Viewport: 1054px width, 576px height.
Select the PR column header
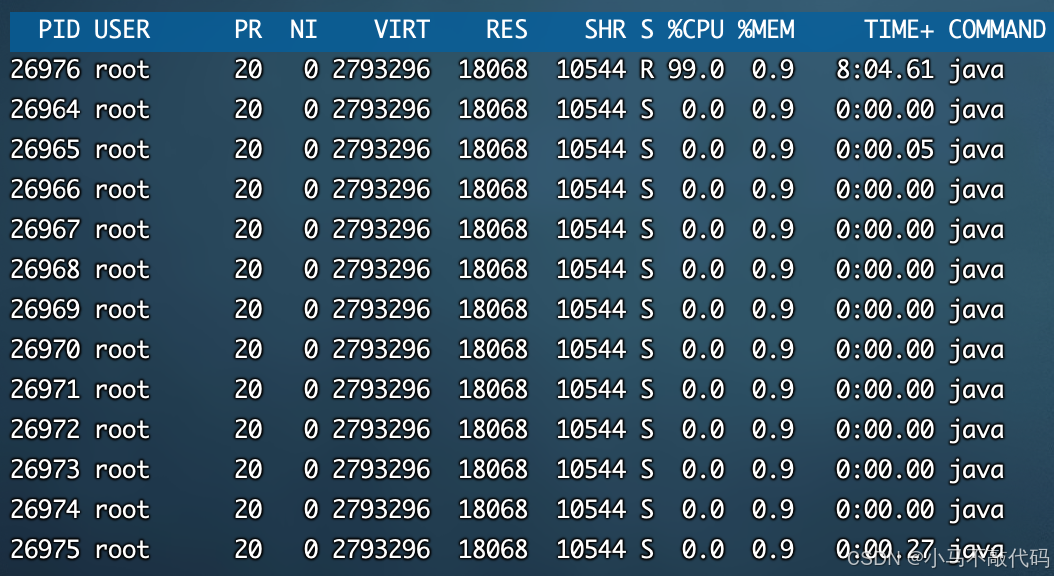(x=248, y=30)
